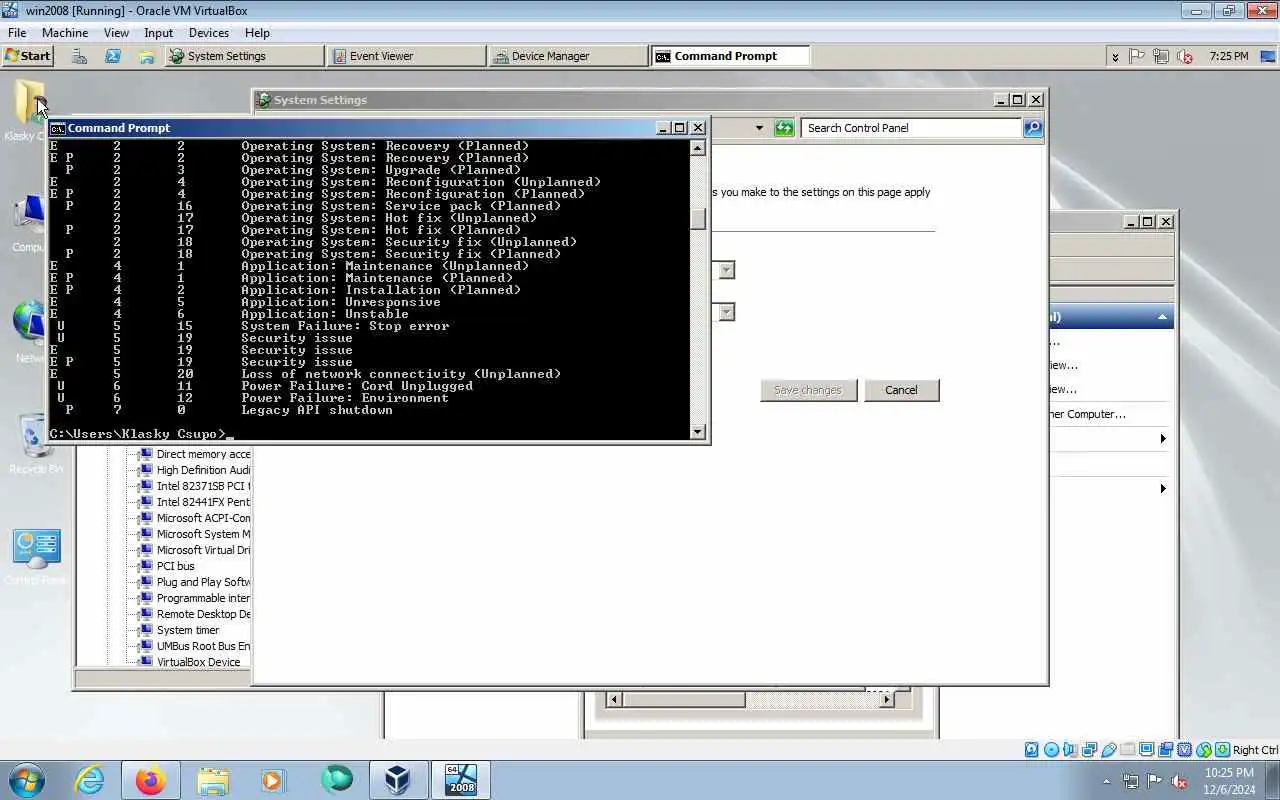Open VirtualBox Devices menu
Screen dimensions: 1280x800
[209, 33]
